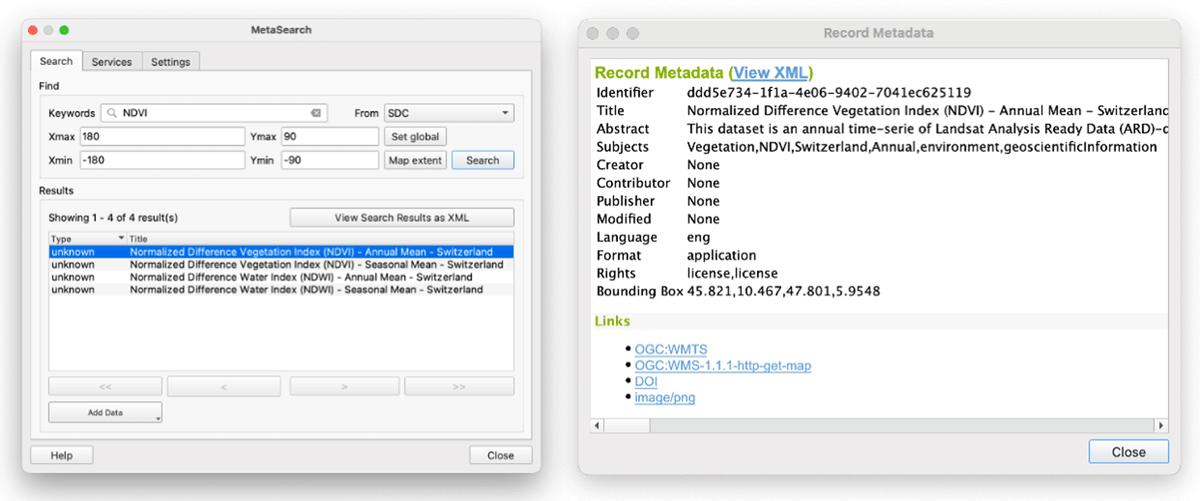Image resolution: width=1200 pixels, height=501 pixels.
Task: Open the From SDC catalog dropdown
Action: tap(448, 114)
